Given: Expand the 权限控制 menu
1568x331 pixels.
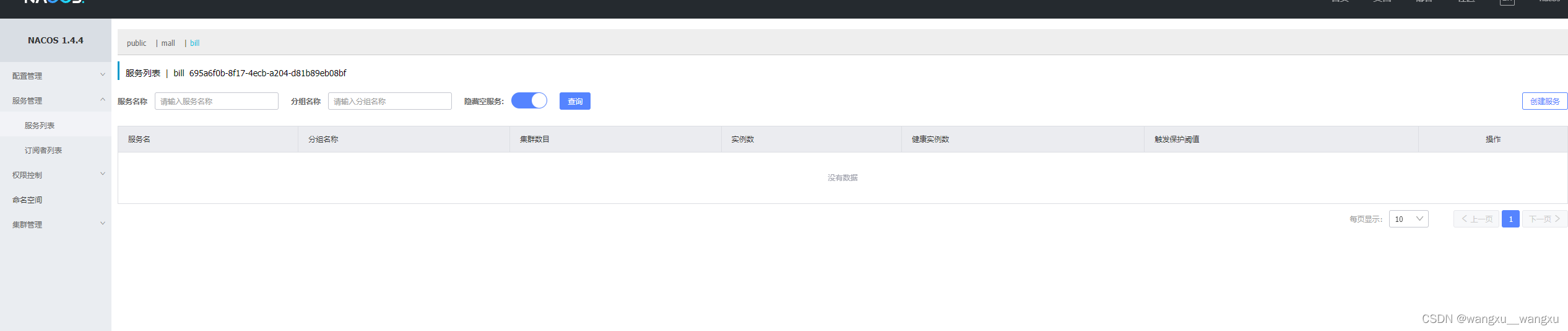Looking at the screenshot, I should pyautogui.click(x=56, y=175).
